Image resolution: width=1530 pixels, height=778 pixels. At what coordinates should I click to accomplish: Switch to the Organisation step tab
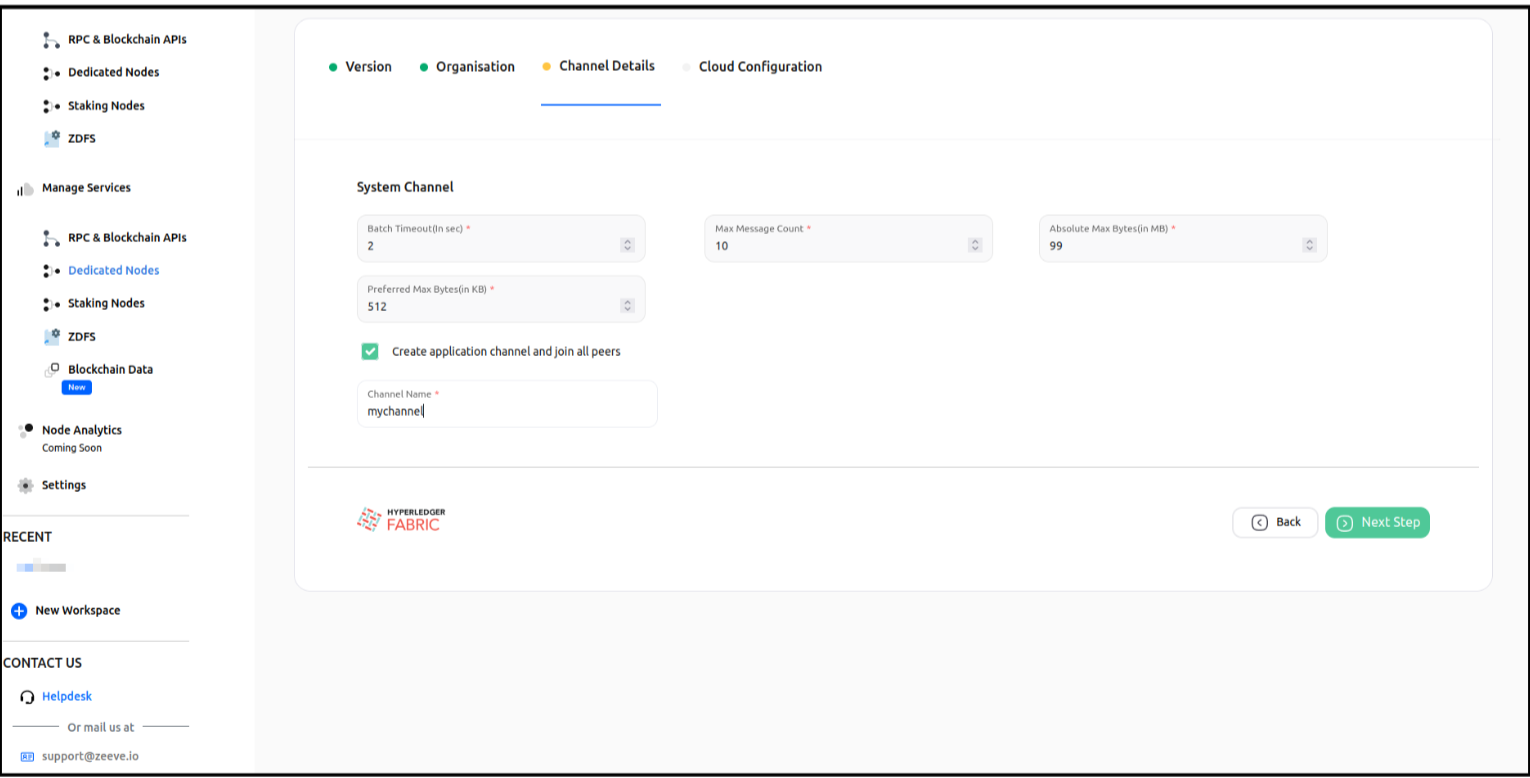[475, 67]
